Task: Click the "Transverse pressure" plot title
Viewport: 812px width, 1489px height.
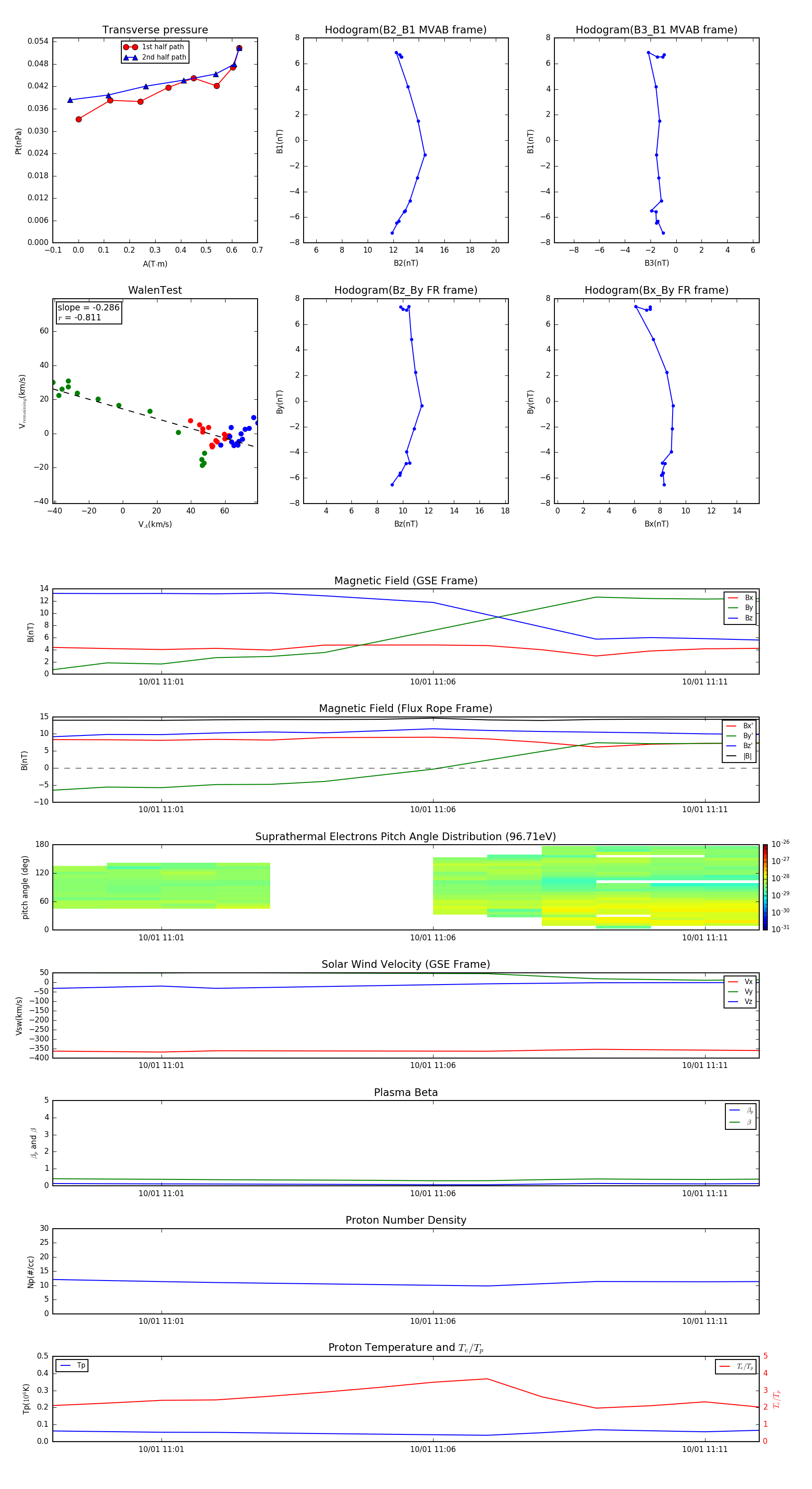Action: pos(155,30)
